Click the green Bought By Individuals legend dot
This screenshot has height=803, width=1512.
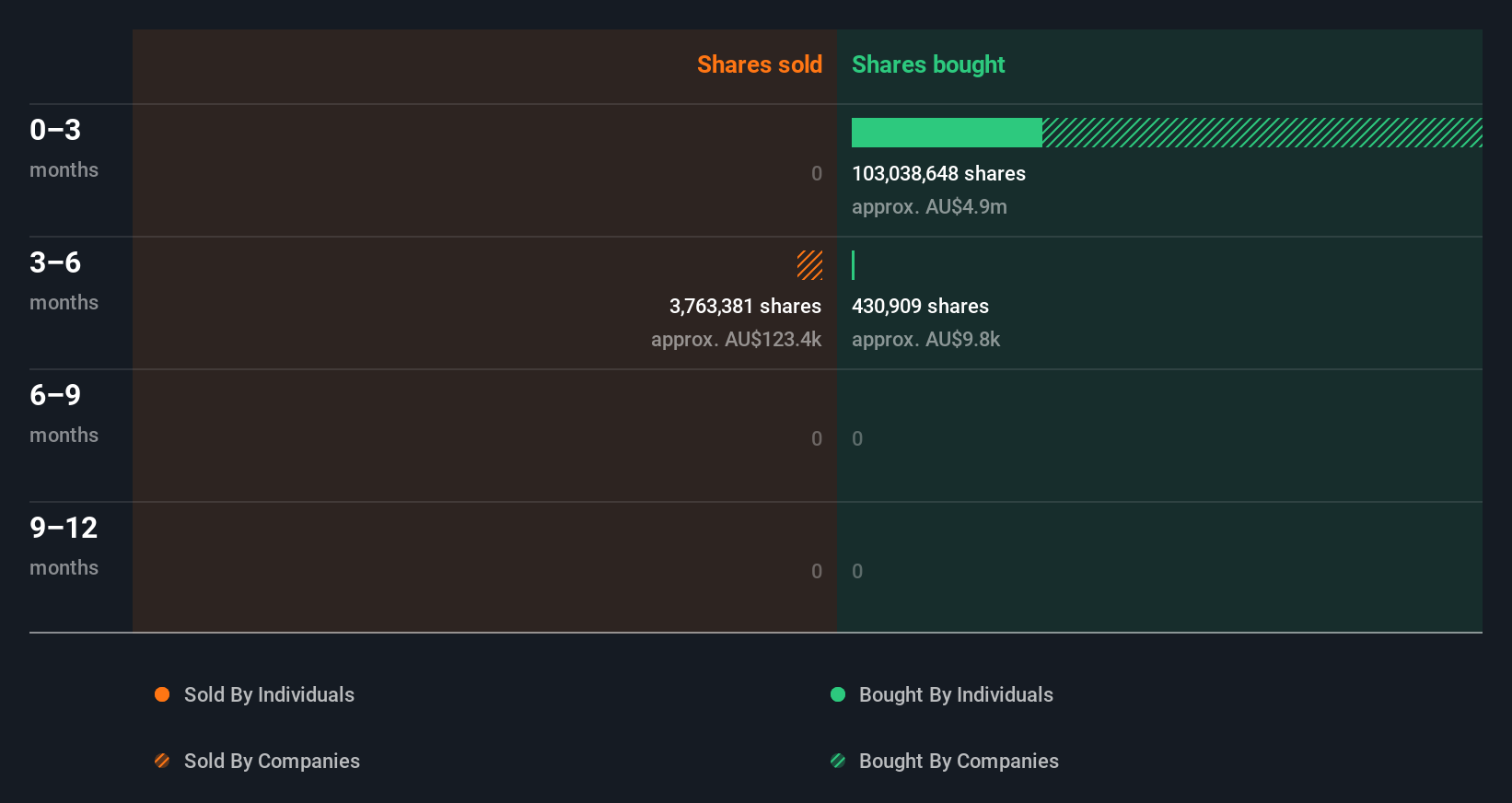pos(838,694)
